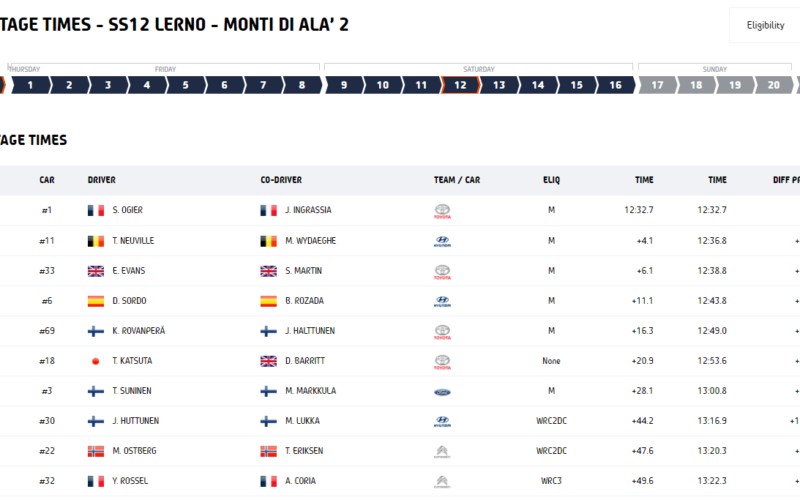This screenshot has width=800, height=500.
Task: Select upcoming stage 17 on Sunday
Action: (x=657, y=85)
